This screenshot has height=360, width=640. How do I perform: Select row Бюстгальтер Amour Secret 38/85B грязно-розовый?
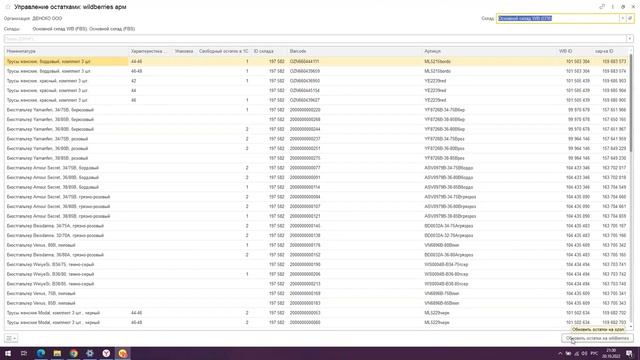click(316, 216)
